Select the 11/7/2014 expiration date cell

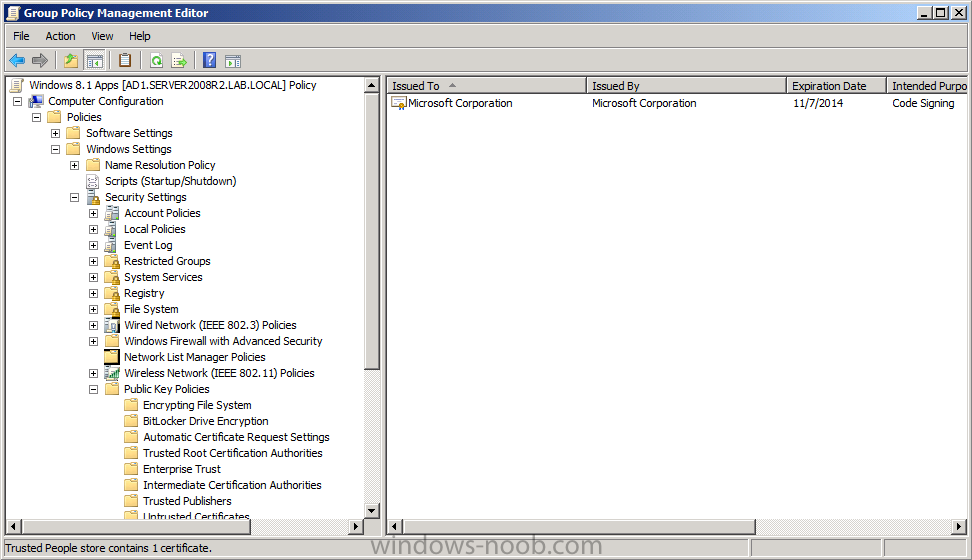[818, 103]
